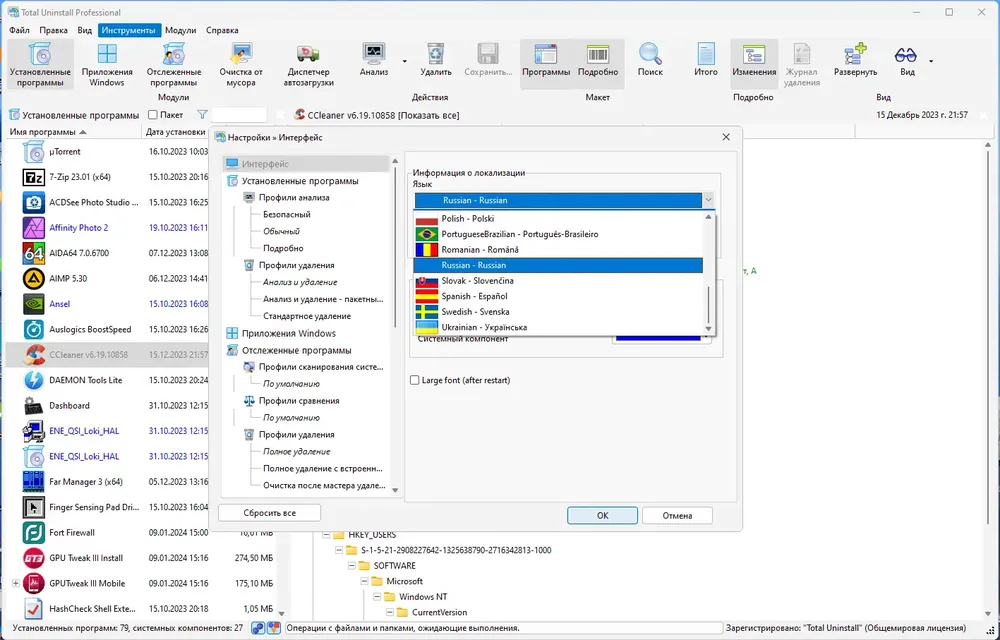
Task: Select GPU Tweak III Install icon
Action: click(33, 558)
